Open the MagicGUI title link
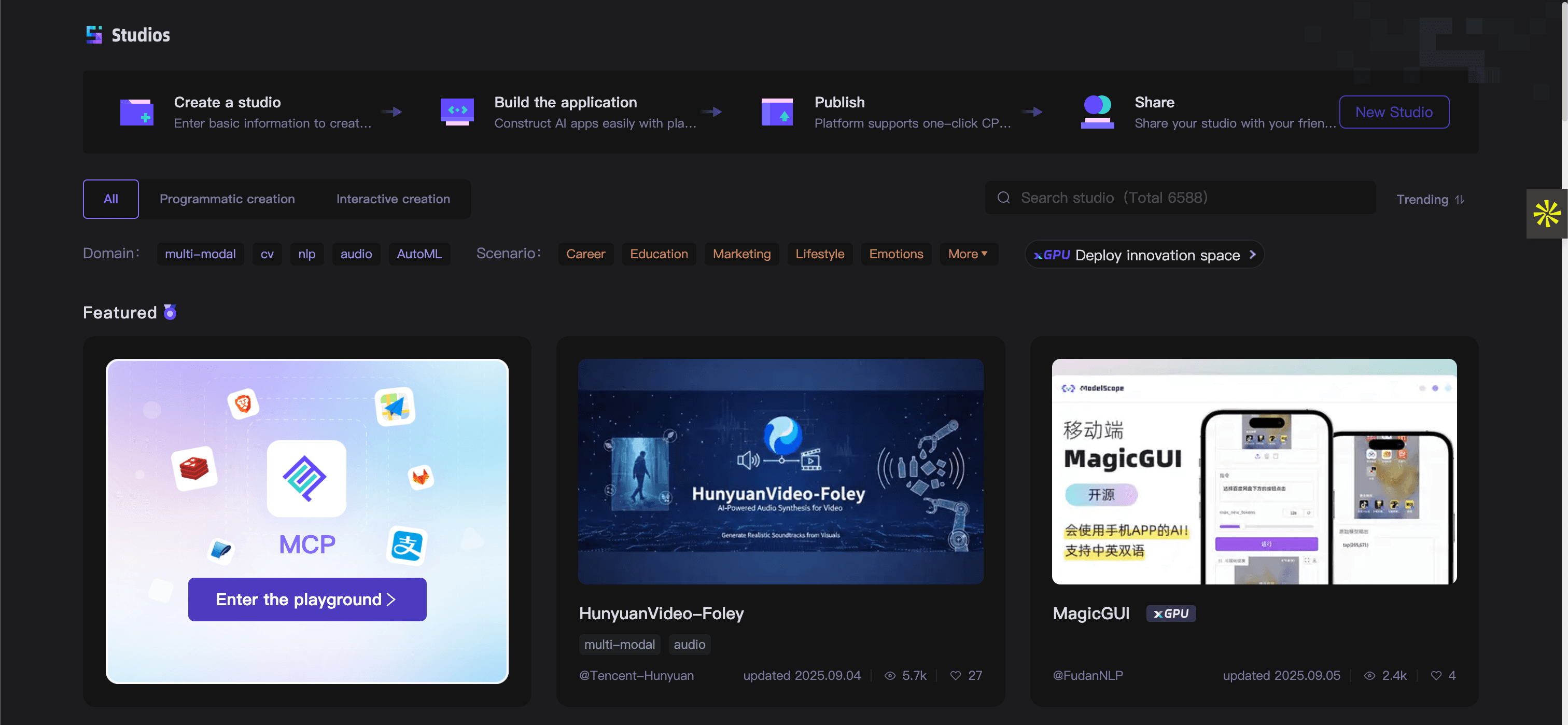1568x725 pixels. 1091,614
